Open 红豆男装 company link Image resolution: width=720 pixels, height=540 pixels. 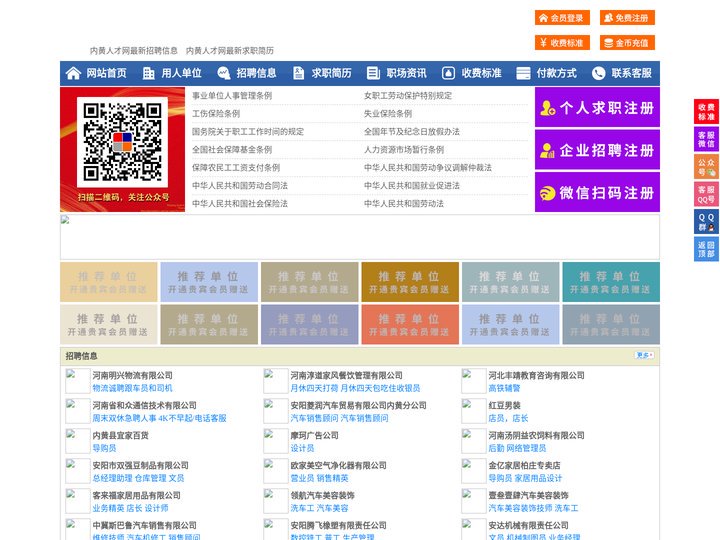point(504,405)
